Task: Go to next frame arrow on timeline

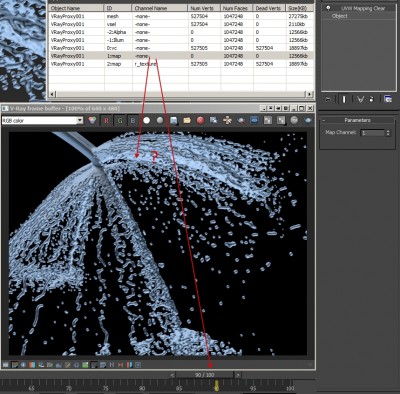Action: click(238, 375)
